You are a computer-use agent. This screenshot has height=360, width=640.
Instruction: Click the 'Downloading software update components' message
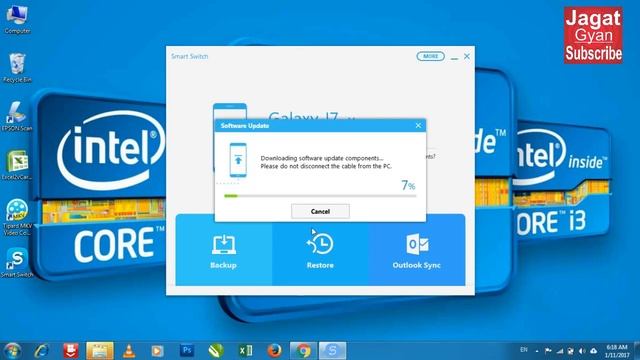pyautogui.click(x=322, y=158)
